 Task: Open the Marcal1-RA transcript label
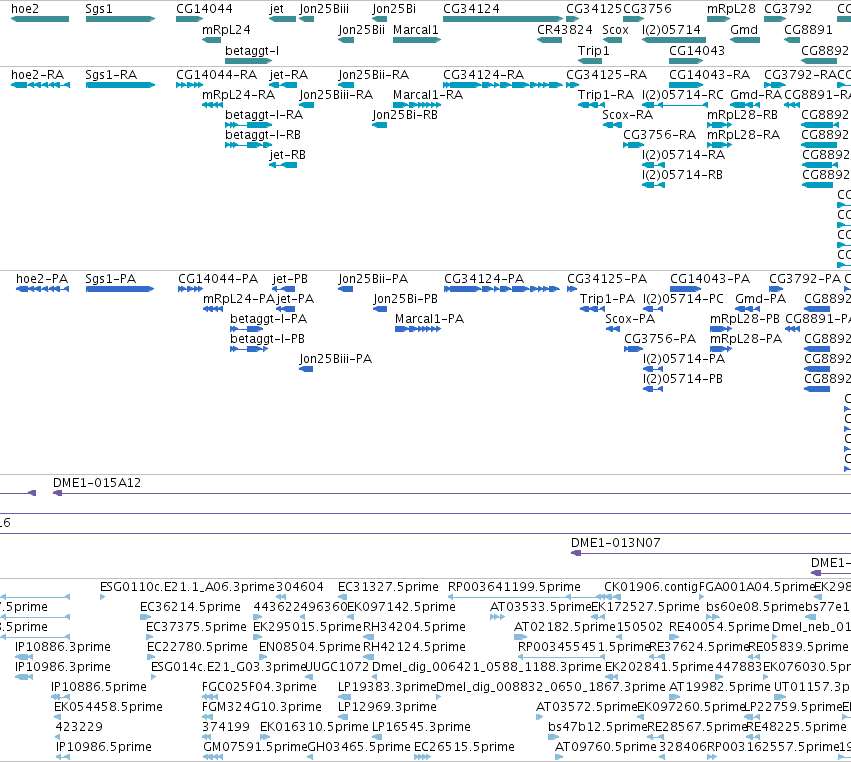point(428,95)
